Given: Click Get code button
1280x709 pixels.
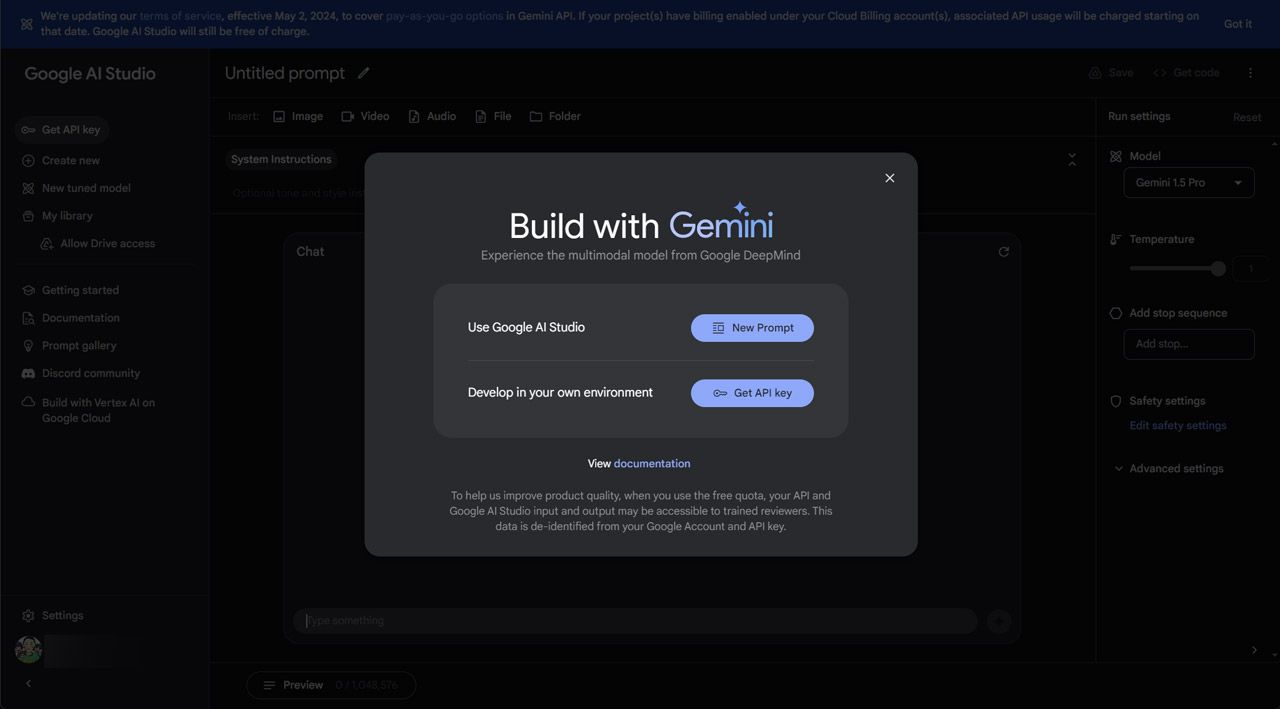Looking at the screenshot, I should [1186, 73].
